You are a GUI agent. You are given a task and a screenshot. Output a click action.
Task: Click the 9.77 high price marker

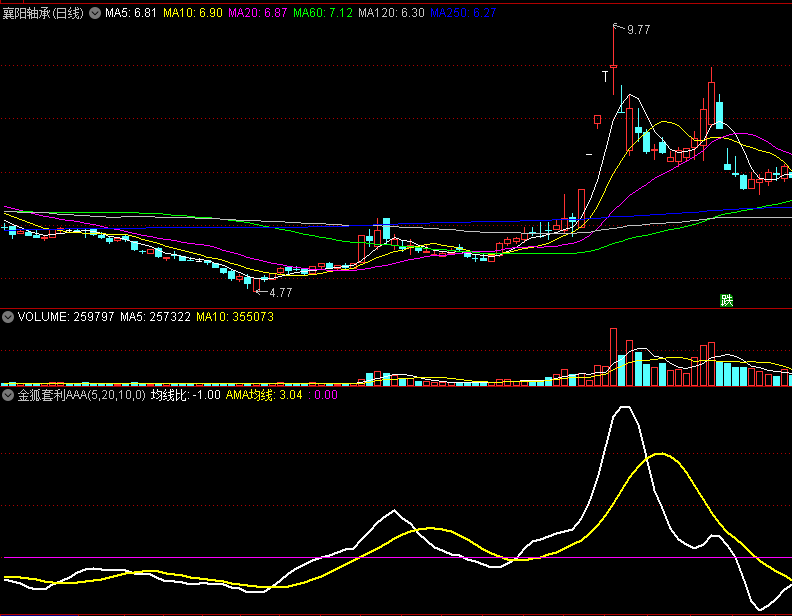pyautogui.click(x=638, y=30)
